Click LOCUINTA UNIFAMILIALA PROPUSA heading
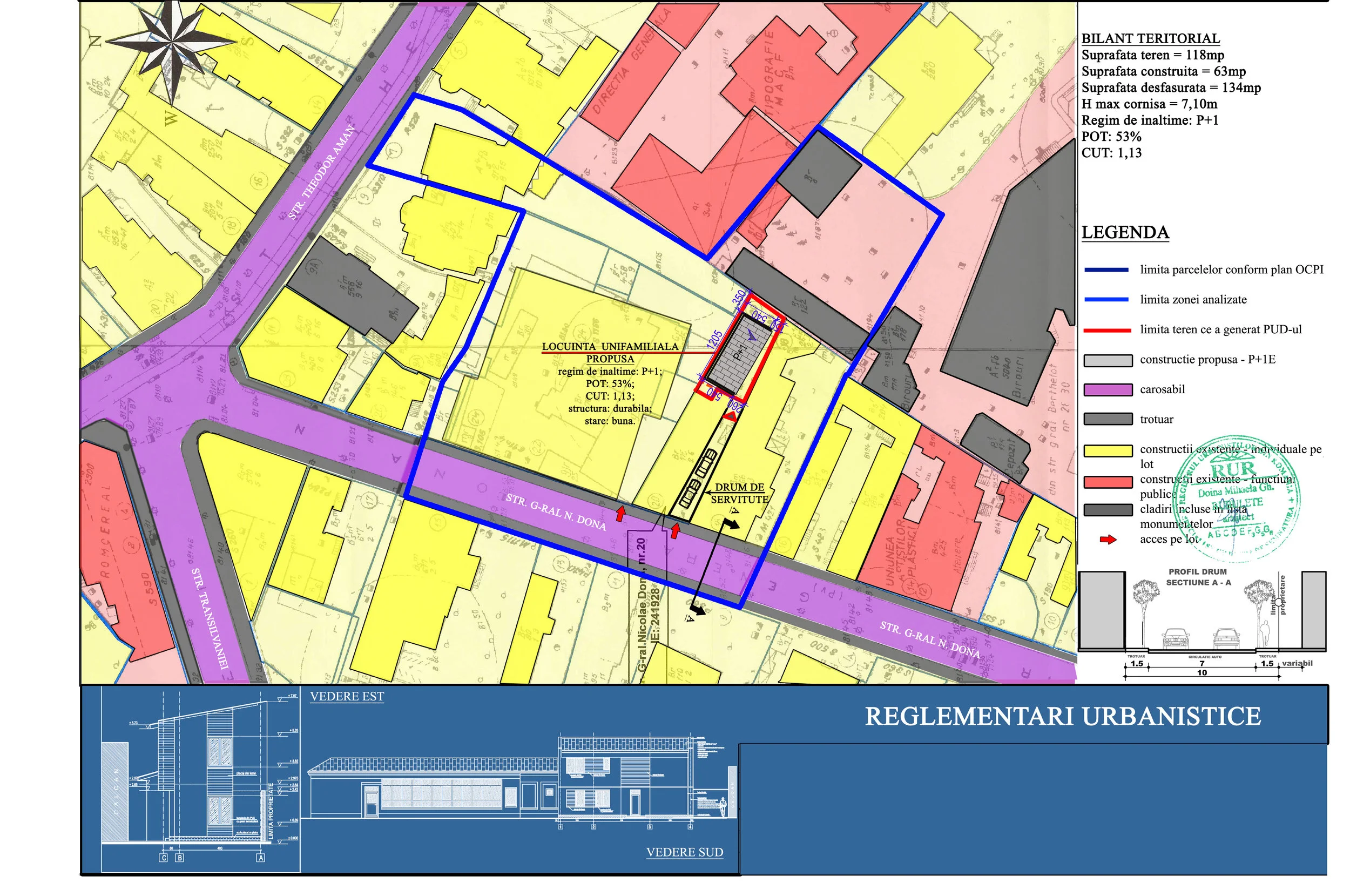The image size is (1350, 896). pos(610,353)
